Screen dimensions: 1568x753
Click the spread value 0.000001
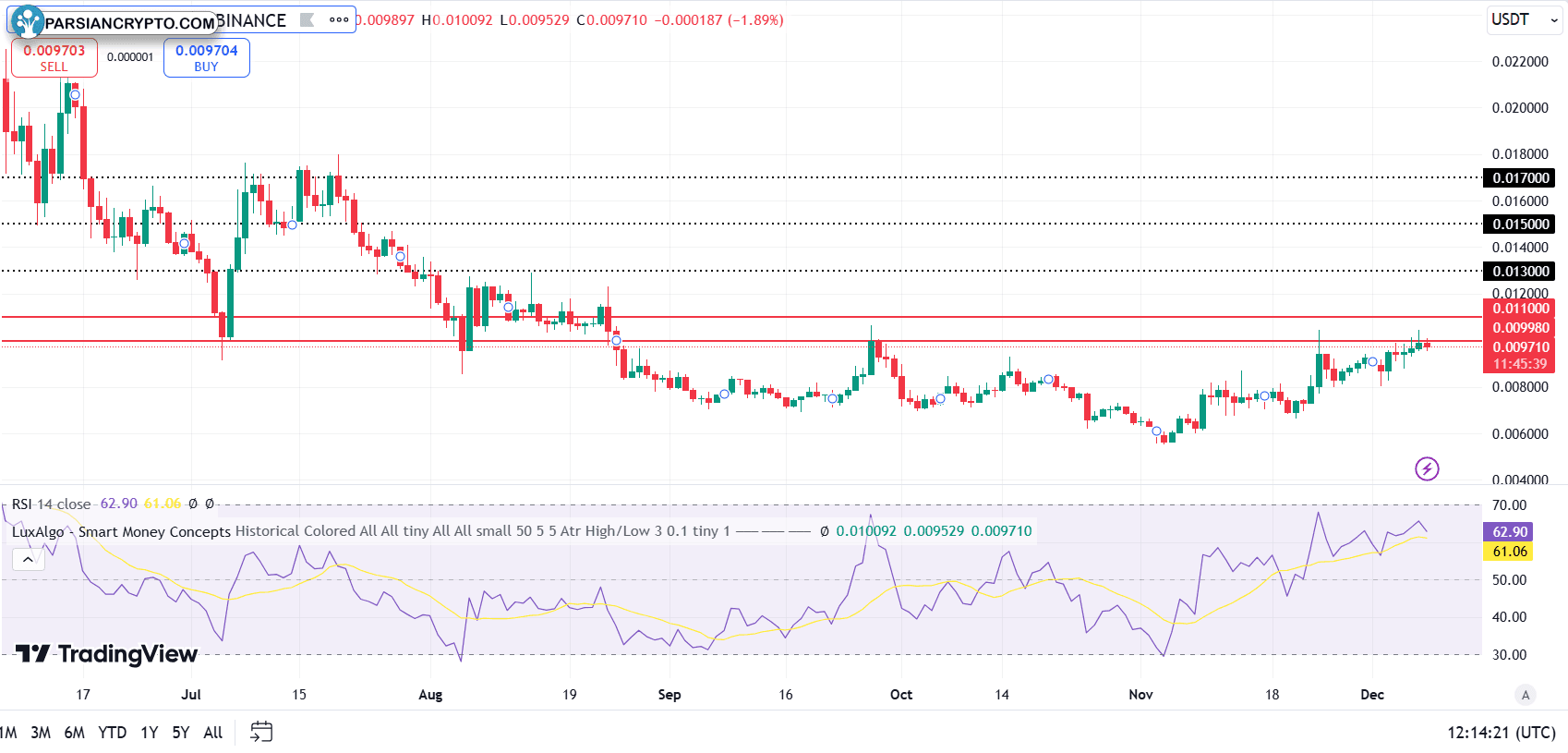[130, 57]
